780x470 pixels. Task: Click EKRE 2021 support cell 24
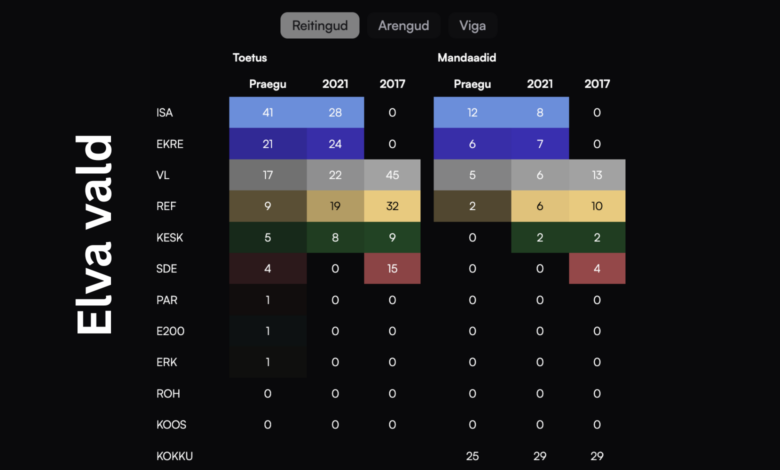pos(335,144)
